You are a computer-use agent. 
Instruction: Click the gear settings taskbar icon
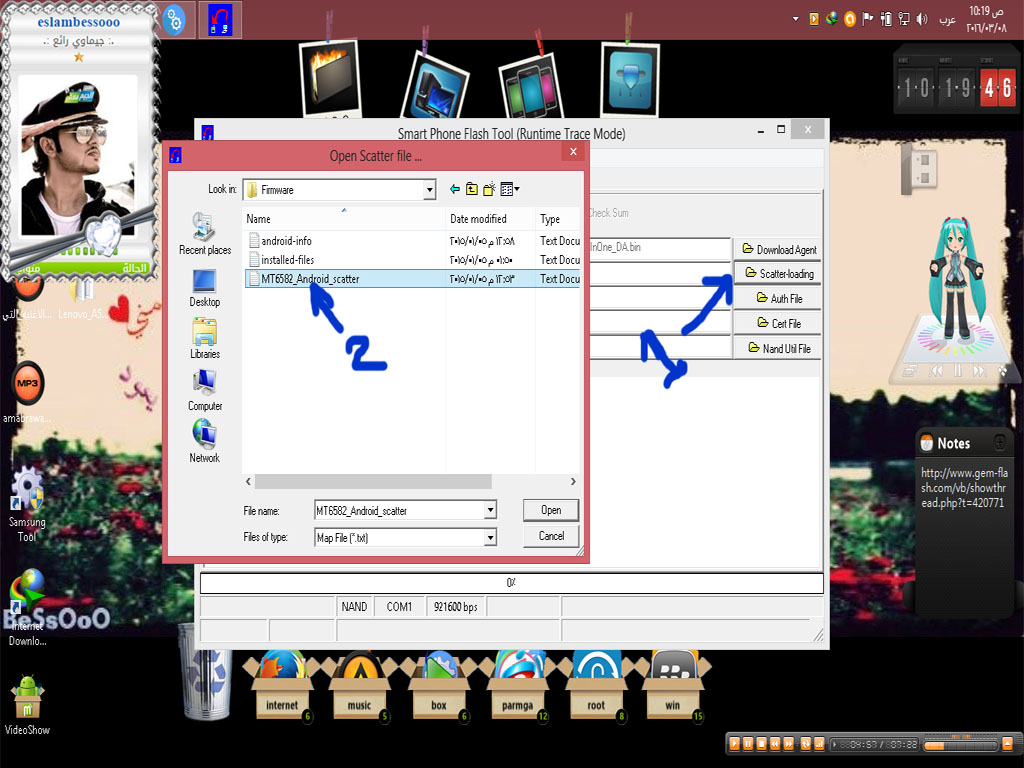click(x=173, y=20)
